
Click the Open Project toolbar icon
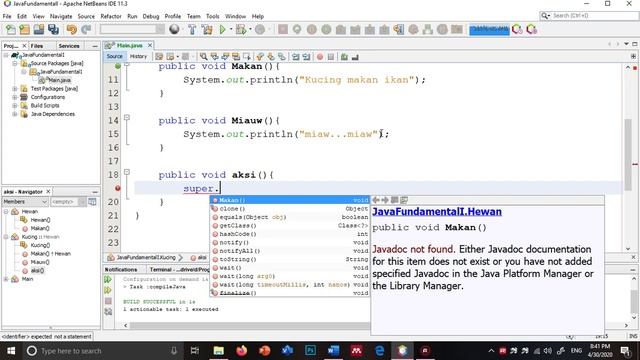pyautogui.click(x=39, y=29)
